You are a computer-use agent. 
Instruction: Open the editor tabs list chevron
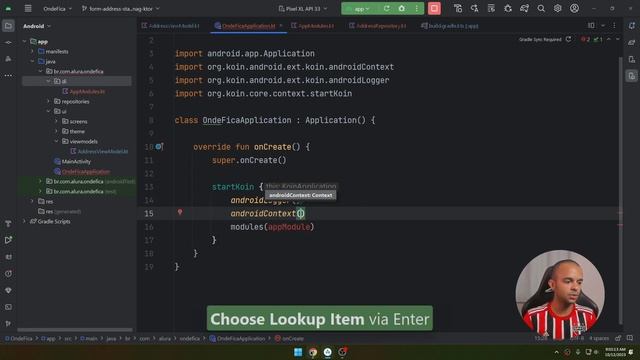(x=603, y=25)
